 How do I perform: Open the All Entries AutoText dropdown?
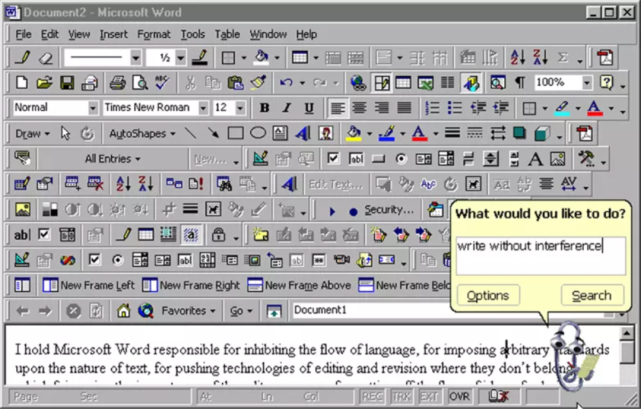coord(112,159)
